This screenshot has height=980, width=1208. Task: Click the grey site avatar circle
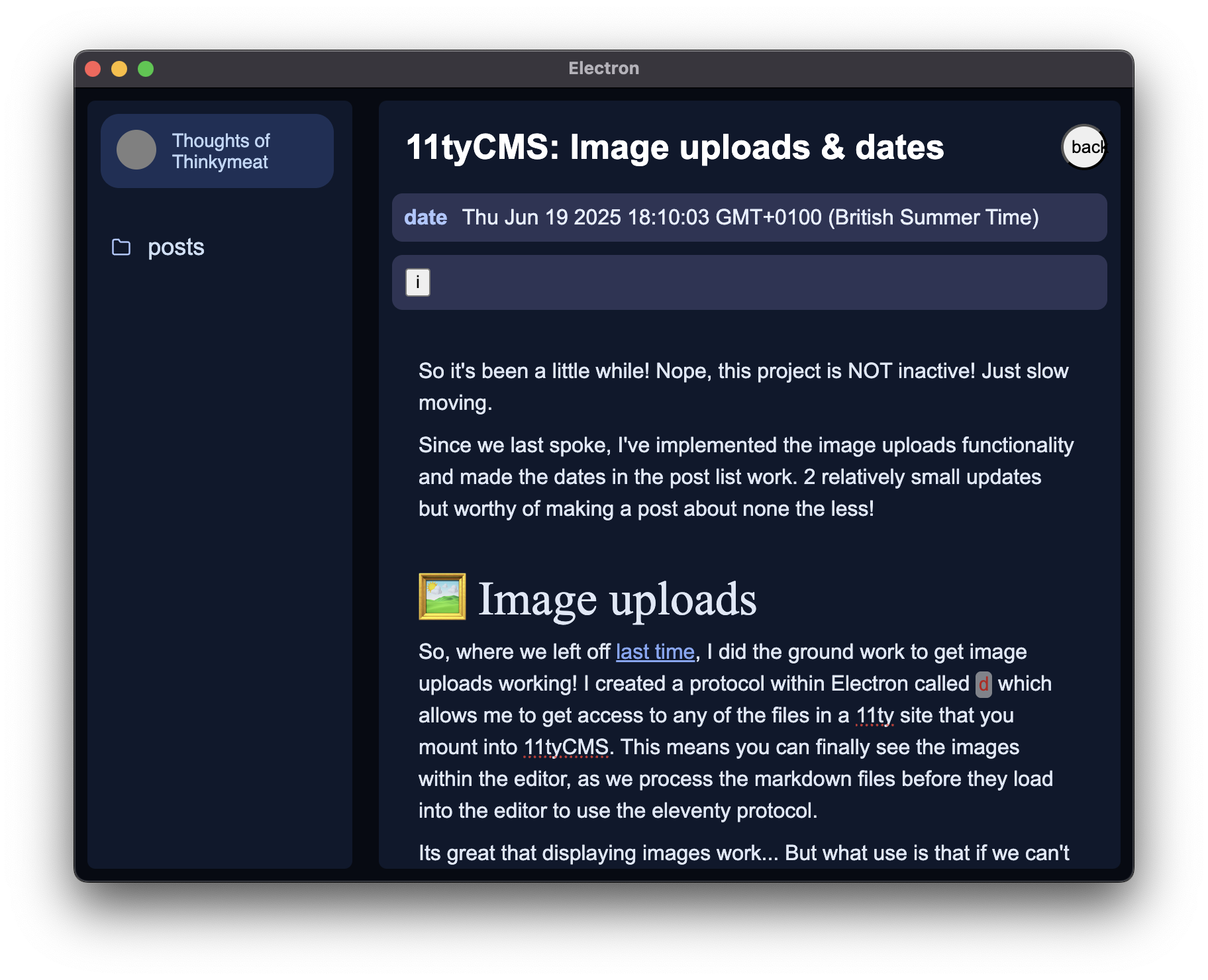point(136,150)
